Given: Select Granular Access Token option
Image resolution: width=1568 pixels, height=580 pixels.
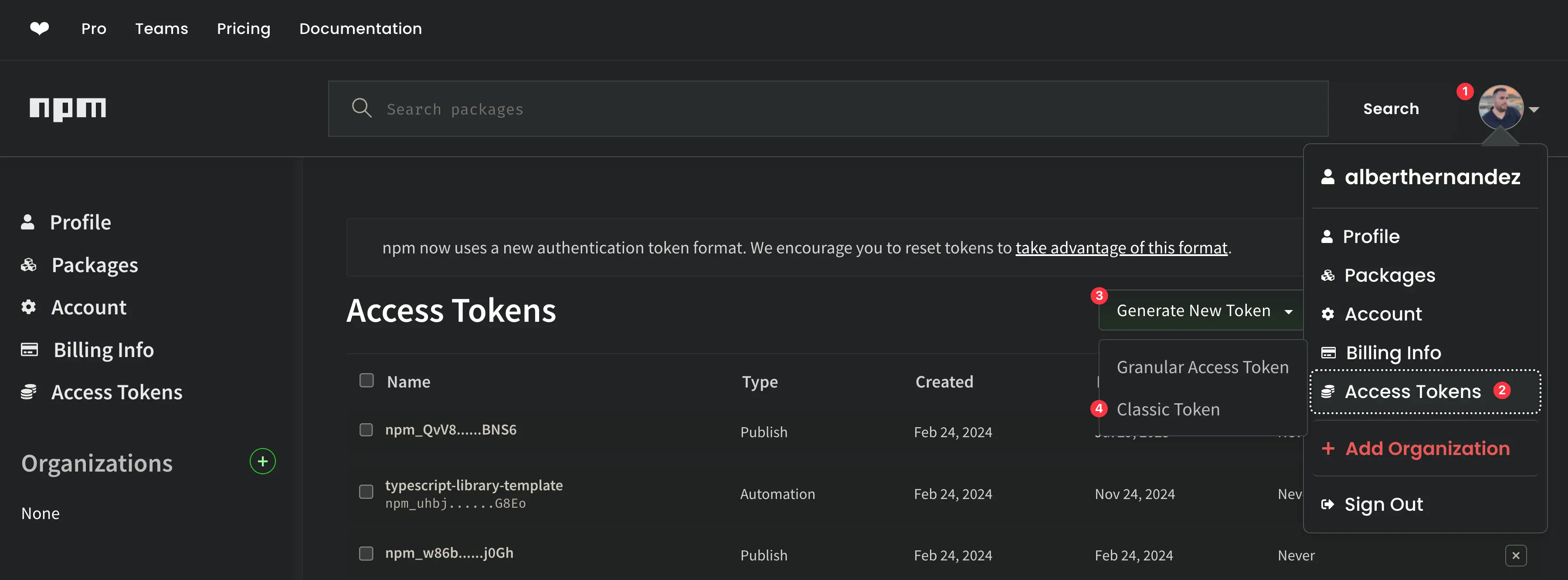Looking at the screenshot, I should click(x=1202, y=367).
